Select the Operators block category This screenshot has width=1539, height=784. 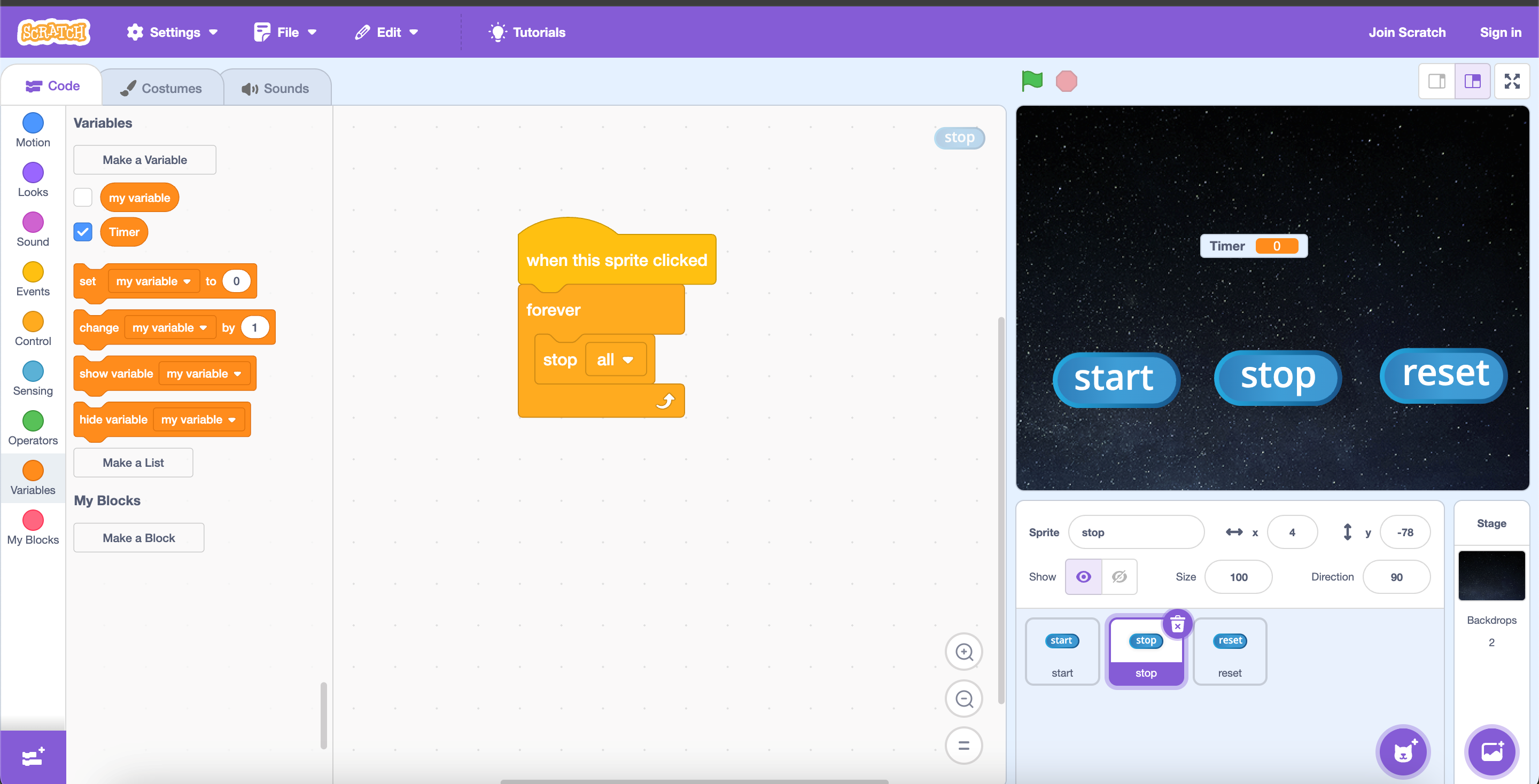[33, 428]
